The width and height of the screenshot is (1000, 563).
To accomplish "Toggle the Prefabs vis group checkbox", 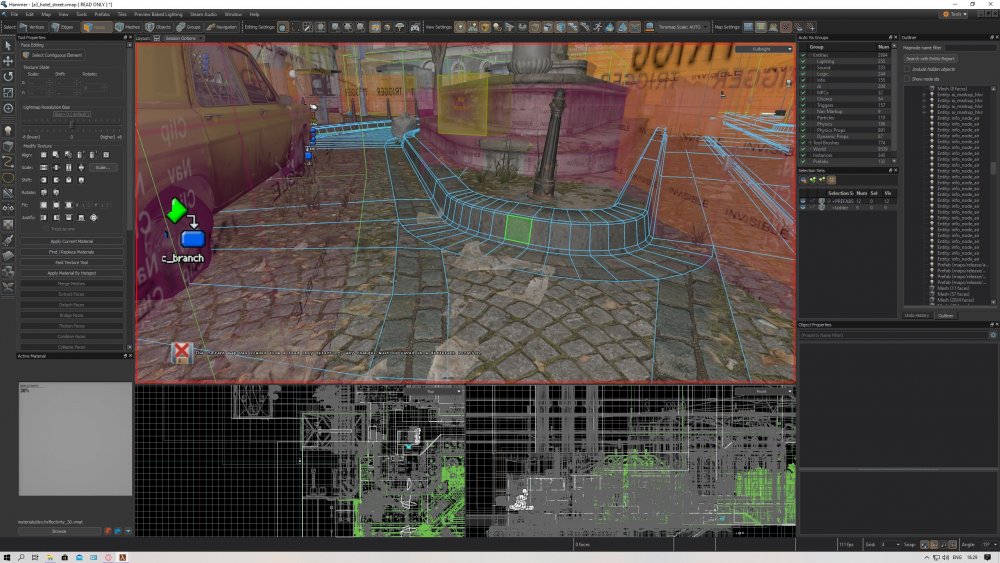I will click(803, 161).
